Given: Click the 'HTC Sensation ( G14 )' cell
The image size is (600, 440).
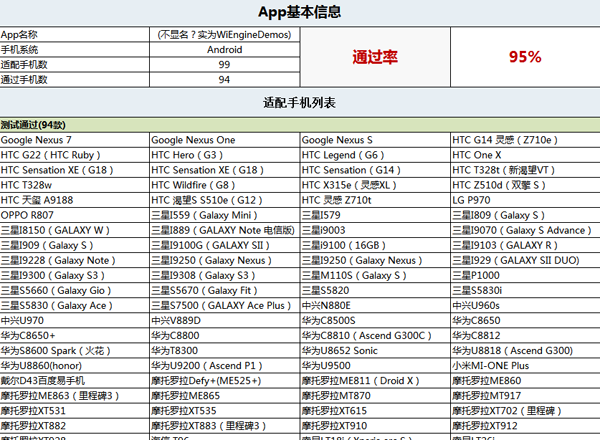Looking at the screenshot, I should pyautogui.click(x=375, y=170).
